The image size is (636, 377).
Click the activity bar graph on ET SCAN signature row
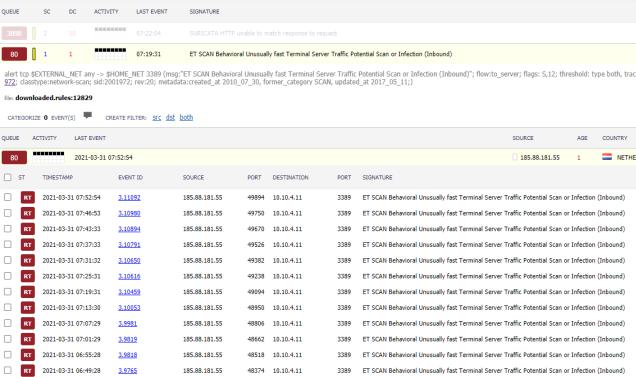click(x=110, y=54)
